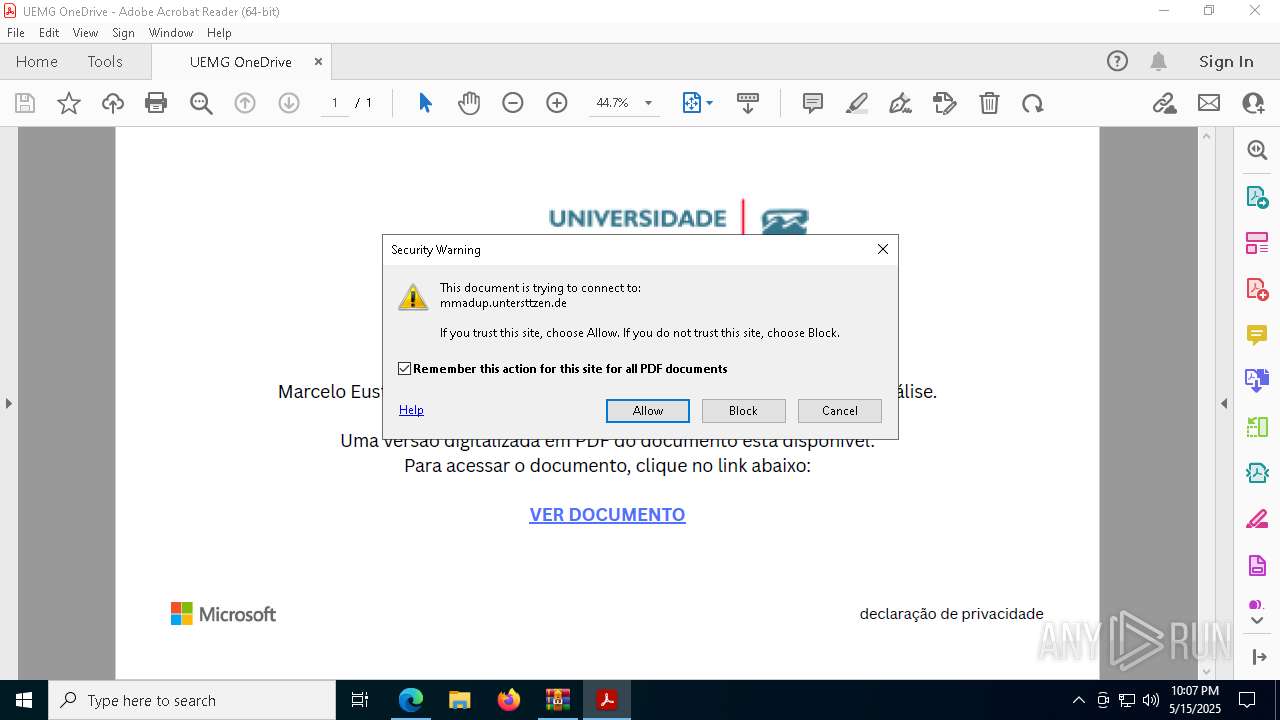Image resolution: width=1280 pixels, height=720 pixels.
Task: Click the edit page tool icon
Action: (x=945, y=103)
